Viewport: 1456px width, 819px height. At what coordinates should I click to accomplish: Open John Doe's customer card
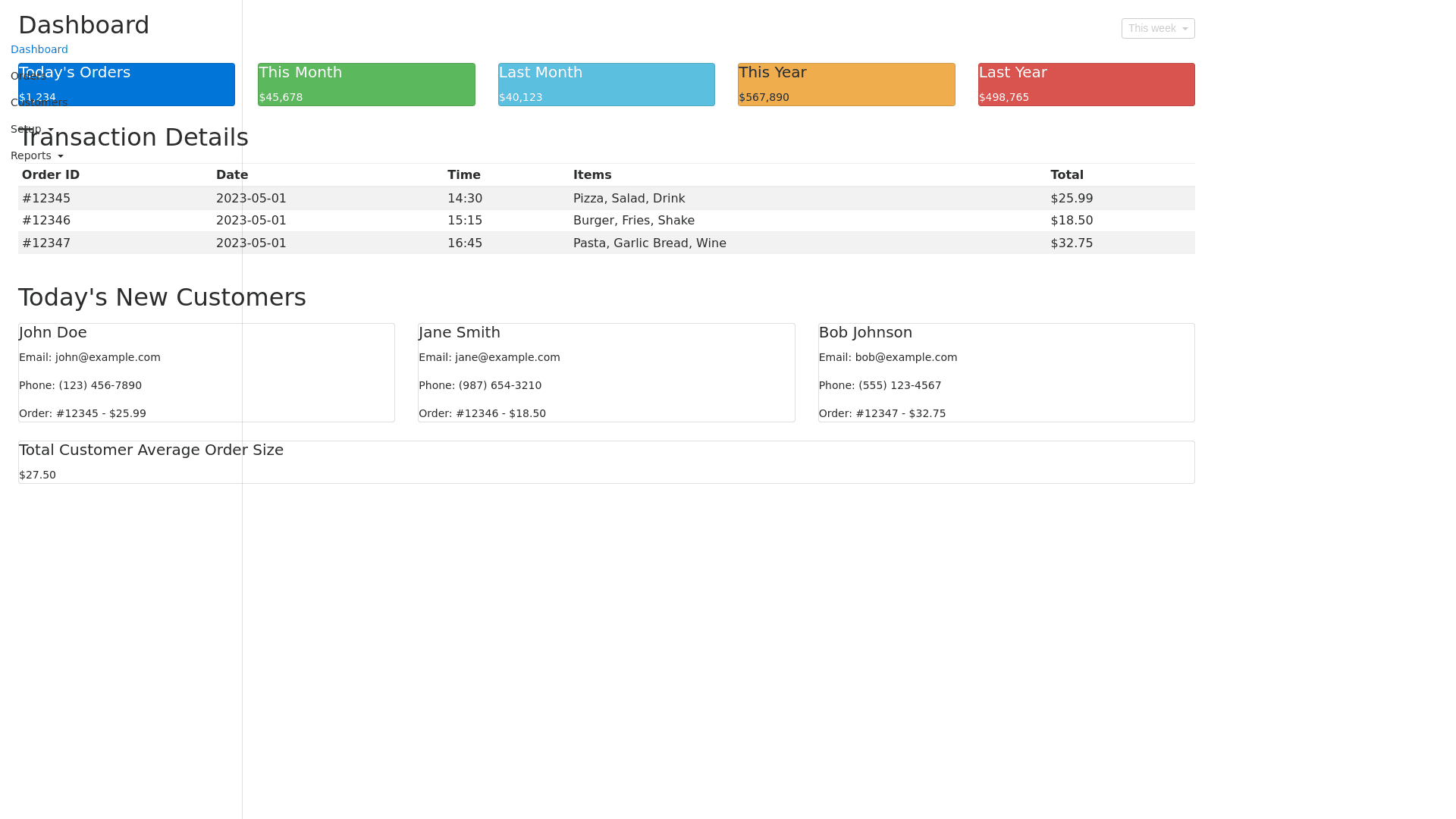tap(206, 372)
